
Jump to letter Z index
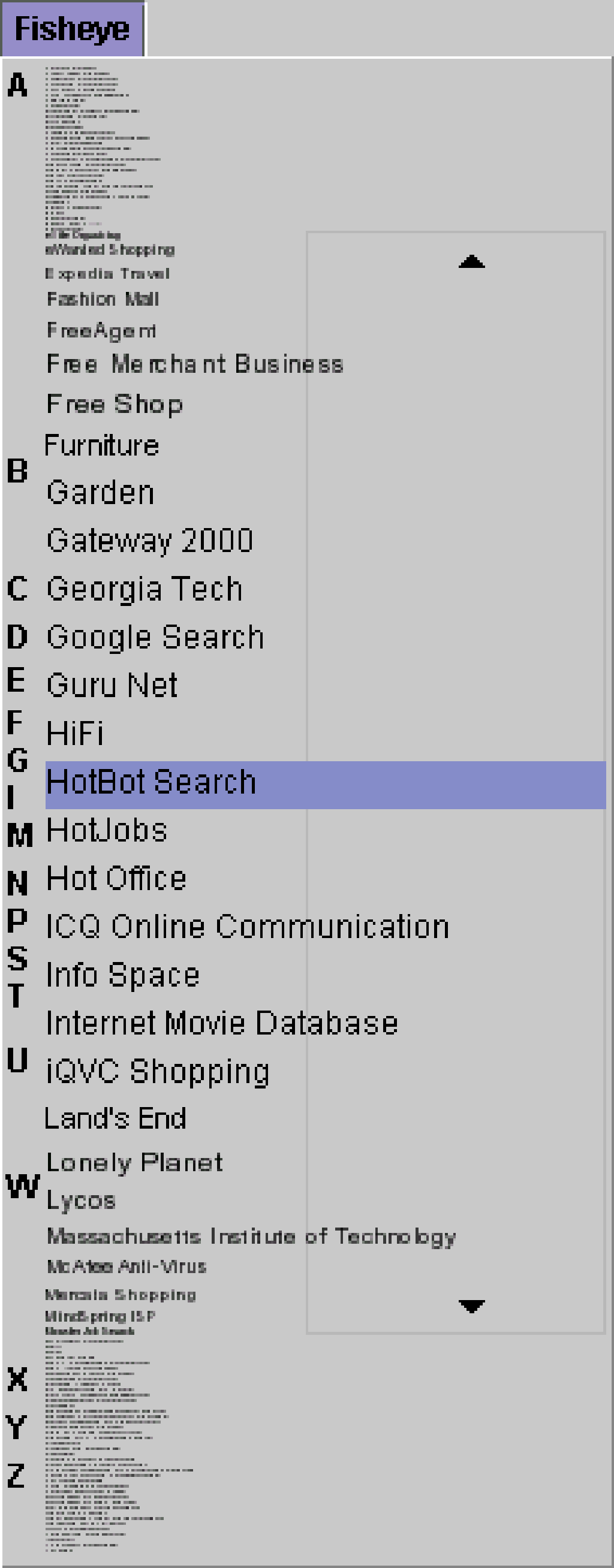click(x=16, y=1475)
